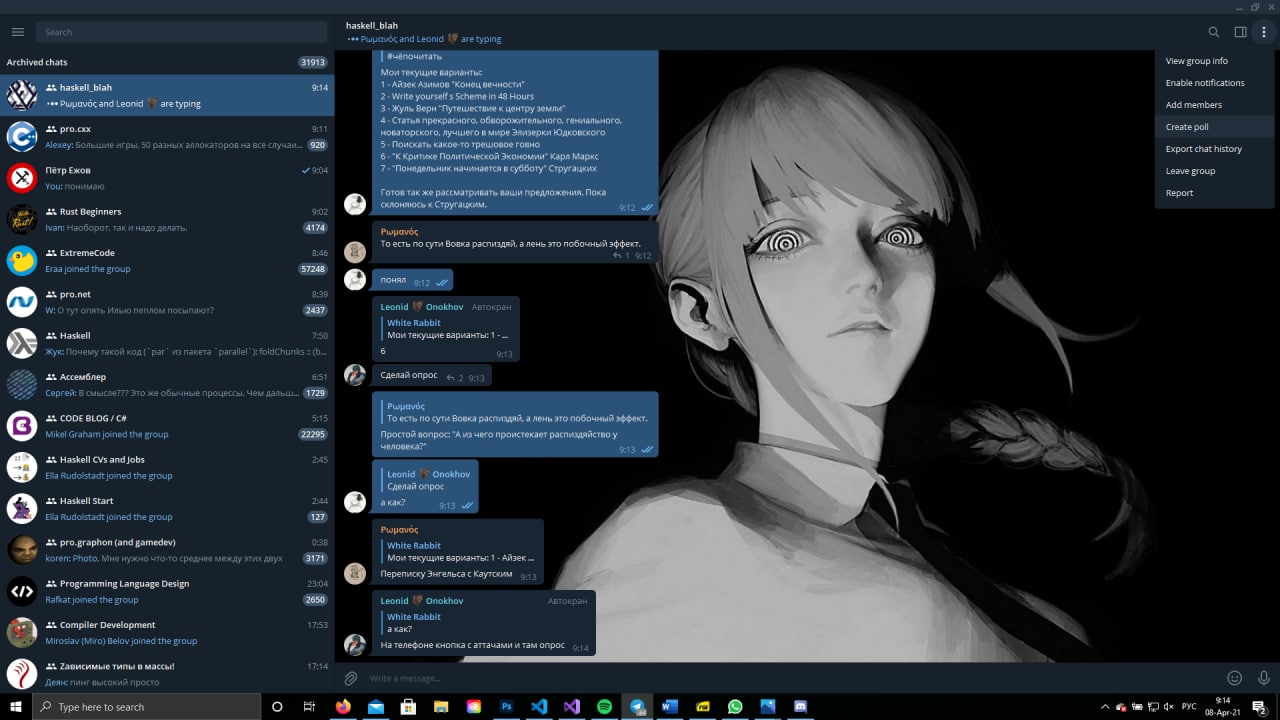Viewport: 1280px width, 720px height.
Task: Search within the haskell_blah chat
Action: [x=1214, y=32]
